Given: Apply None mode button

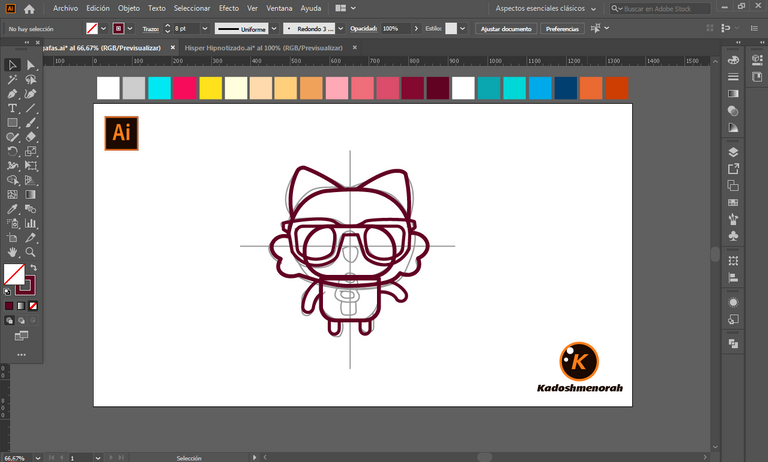Looking at the screenshot, I should [33, 306].
